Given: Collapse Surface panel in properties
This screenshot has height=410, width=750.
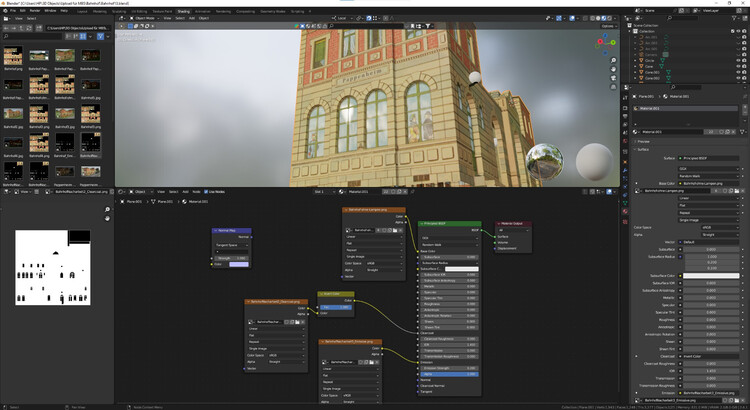Looking at the screenshot, I should pos(643,149).
